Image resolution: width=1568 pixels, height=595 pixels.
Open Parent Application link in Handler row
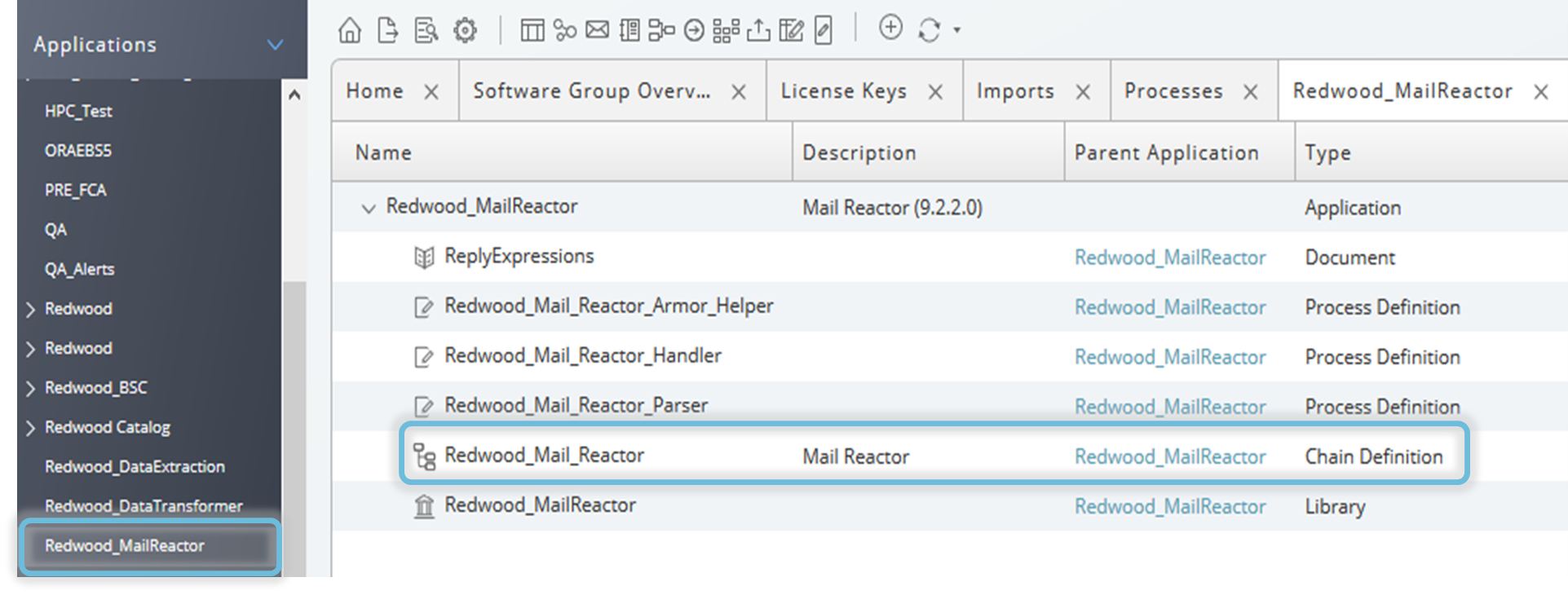1170,357
